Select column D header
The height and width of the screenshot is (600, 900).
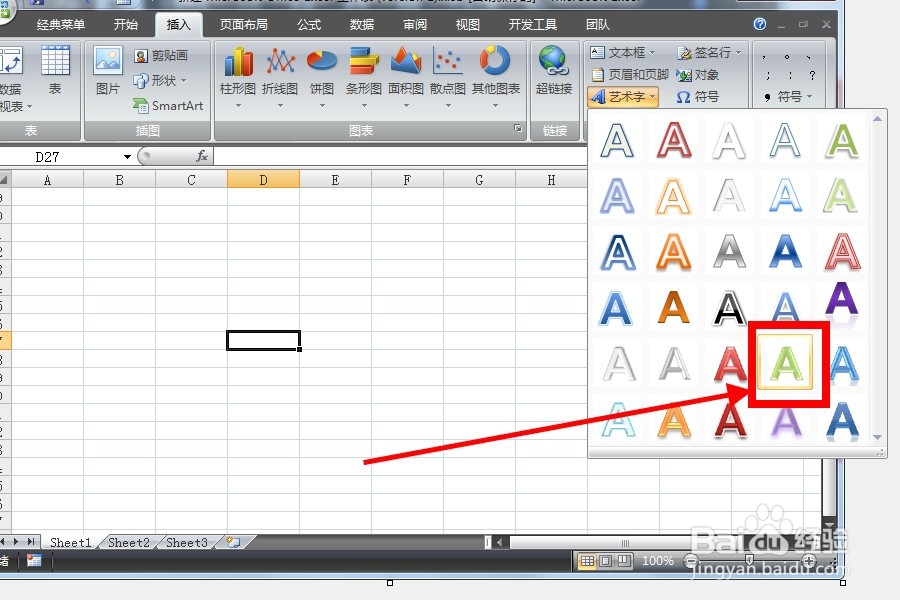(263, 180)
